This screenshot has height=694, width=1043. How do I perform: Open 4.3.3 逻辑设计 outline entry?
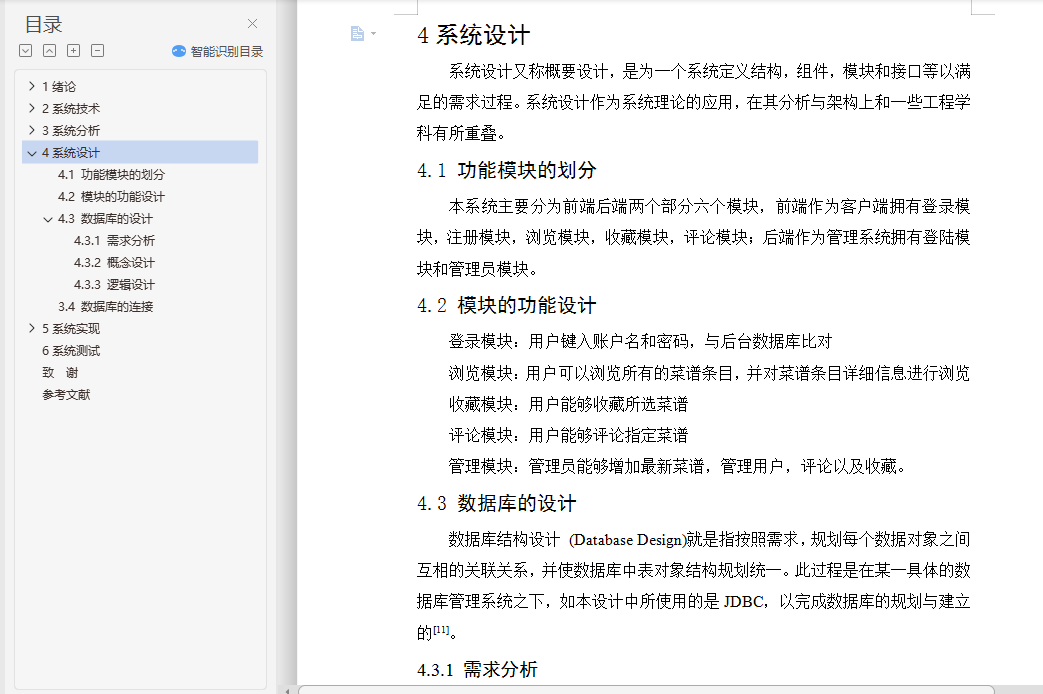pyautogui.click(x=114, y=284)
